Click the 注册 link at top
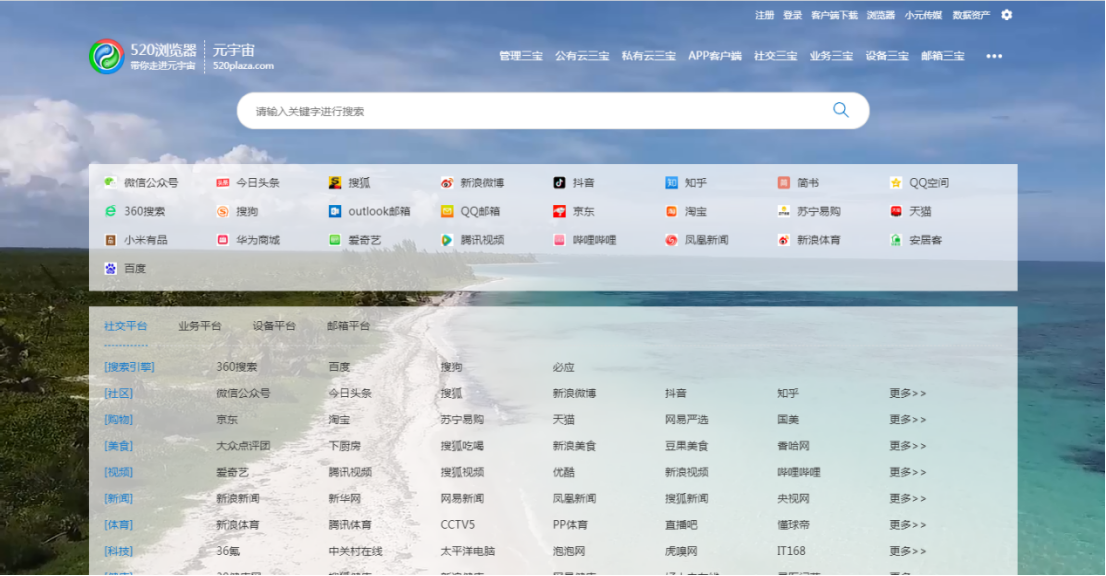Screen dimensions: 1106x576 tap(765, 15)
